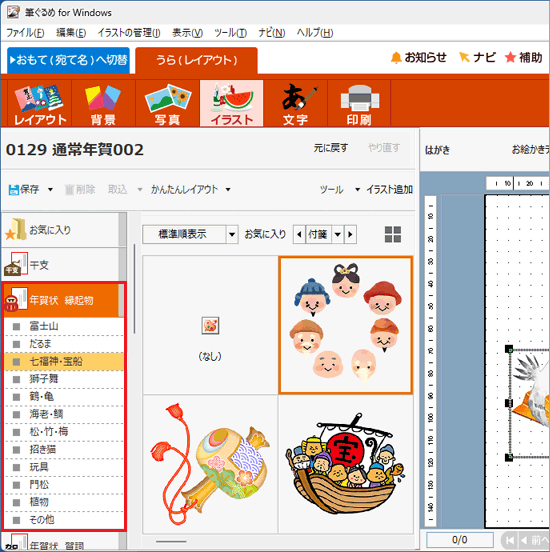Select the 富士山 category square
The width and height of the screenshot is (550, 552).
click(16, 326)
